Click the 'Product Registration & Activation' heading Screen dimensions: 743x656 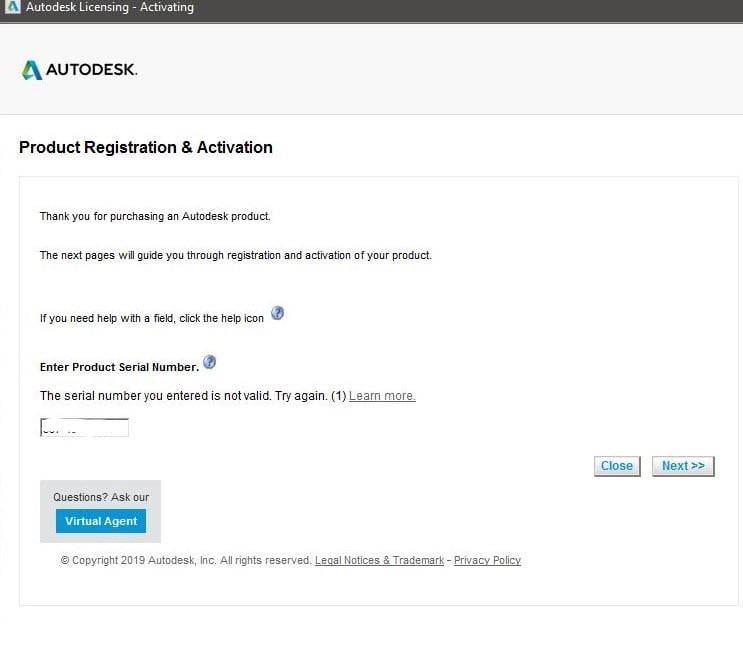click(146, 147)
